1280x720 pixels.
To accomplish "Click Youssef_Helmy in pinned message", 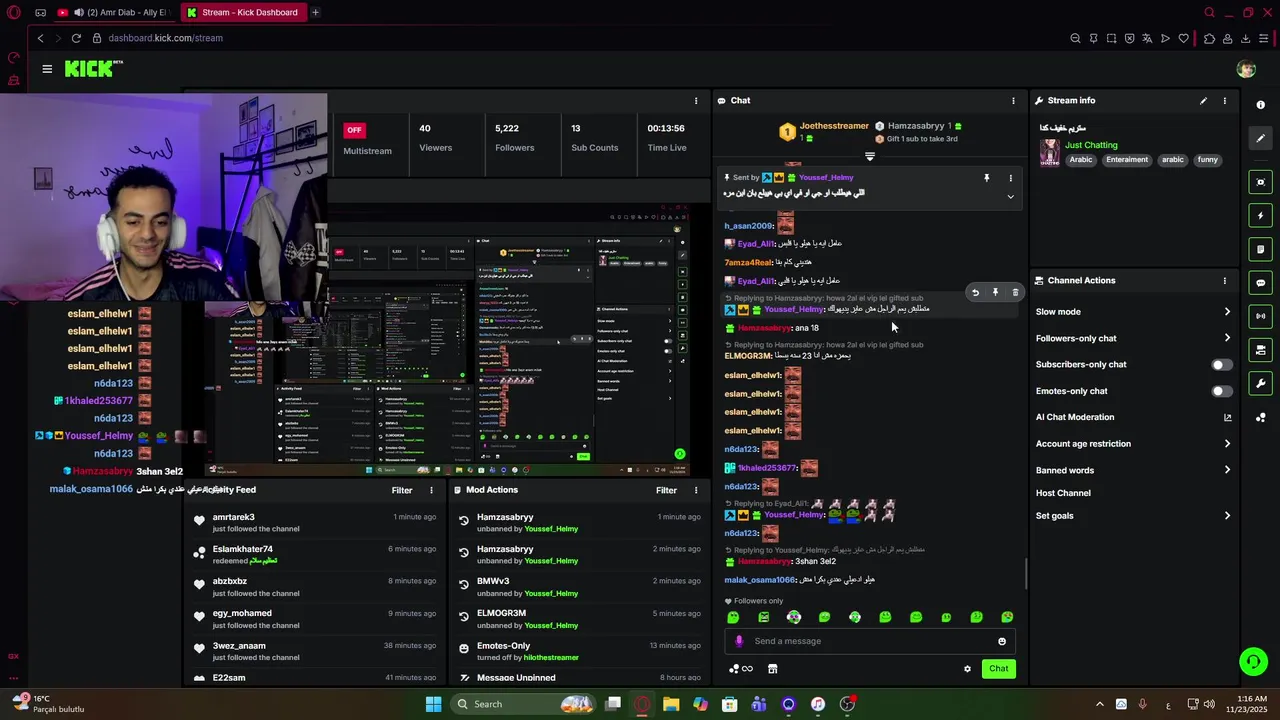I will coord(826,178).
